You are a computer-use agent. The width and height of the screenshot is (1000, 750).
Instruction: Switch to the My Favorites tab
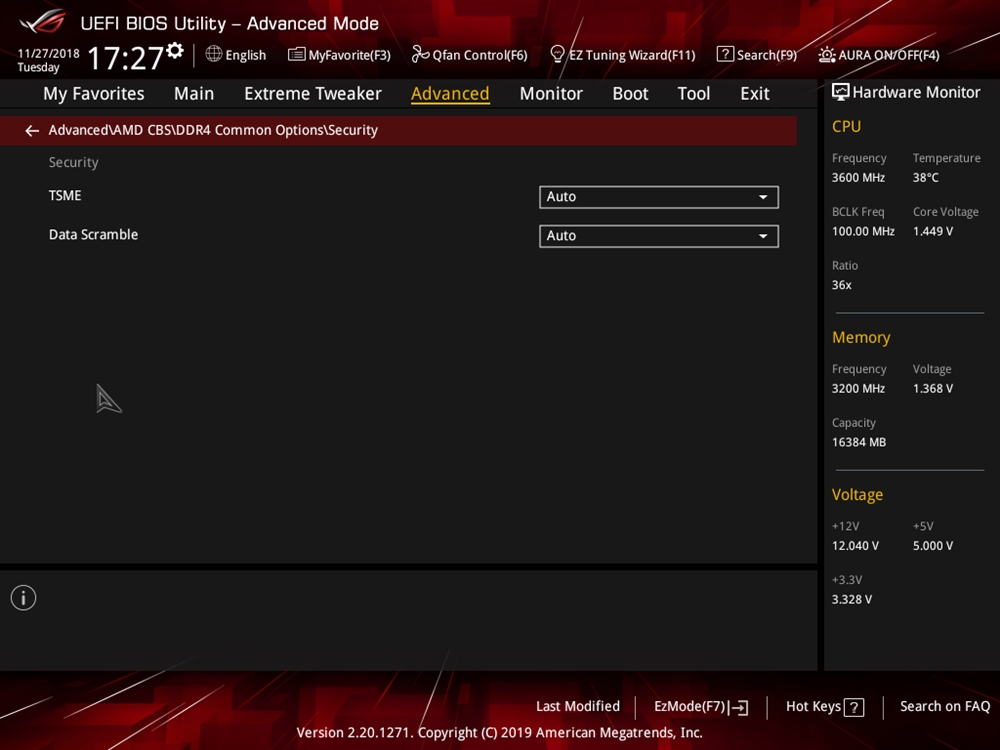94,94
